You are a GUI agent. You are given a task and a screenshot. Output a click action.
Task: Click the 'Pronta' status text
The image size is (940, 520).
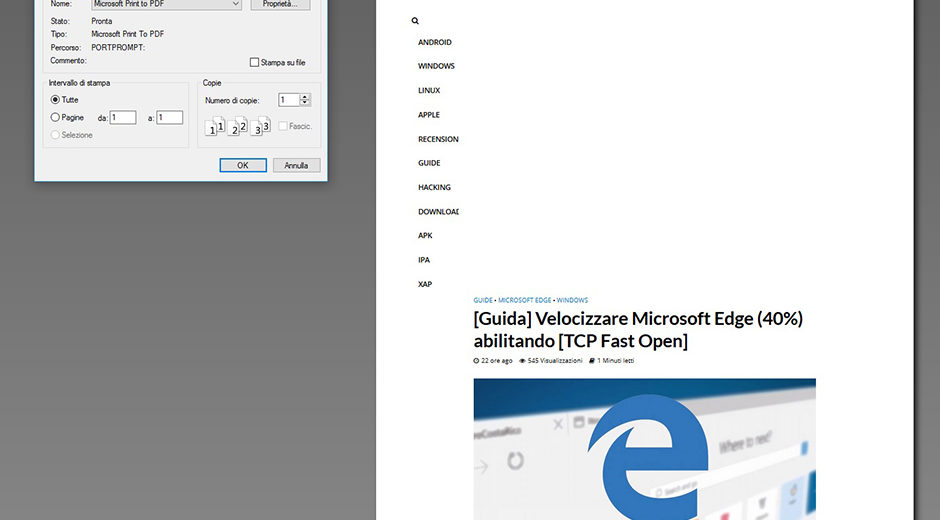(x=102, y=21)
